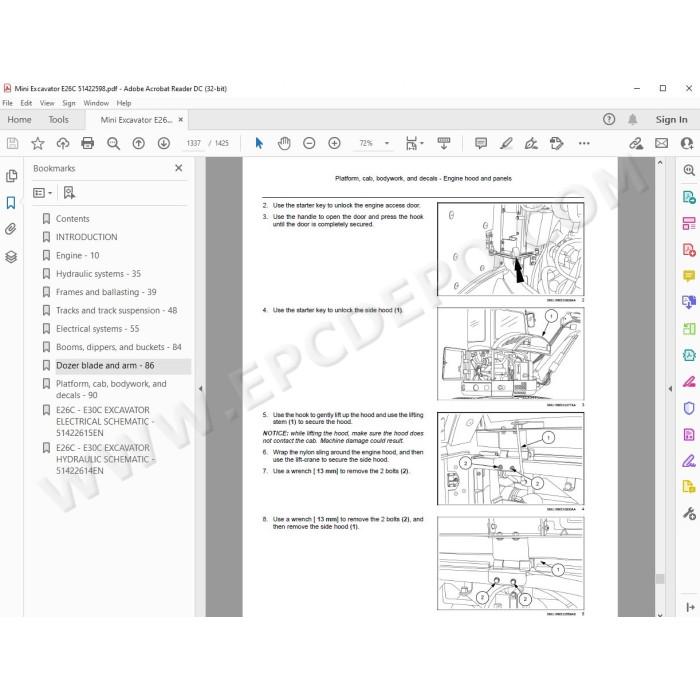This screenshot has width=700, height=700.
Task: Switch to the Tools tab
Action: (58, 120)
